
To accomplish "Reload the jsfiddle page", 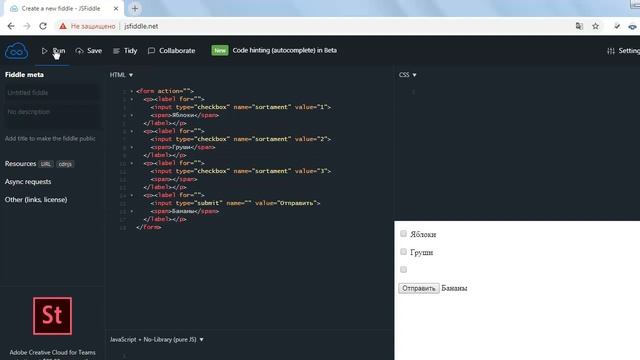I will (x=43, y=26).
